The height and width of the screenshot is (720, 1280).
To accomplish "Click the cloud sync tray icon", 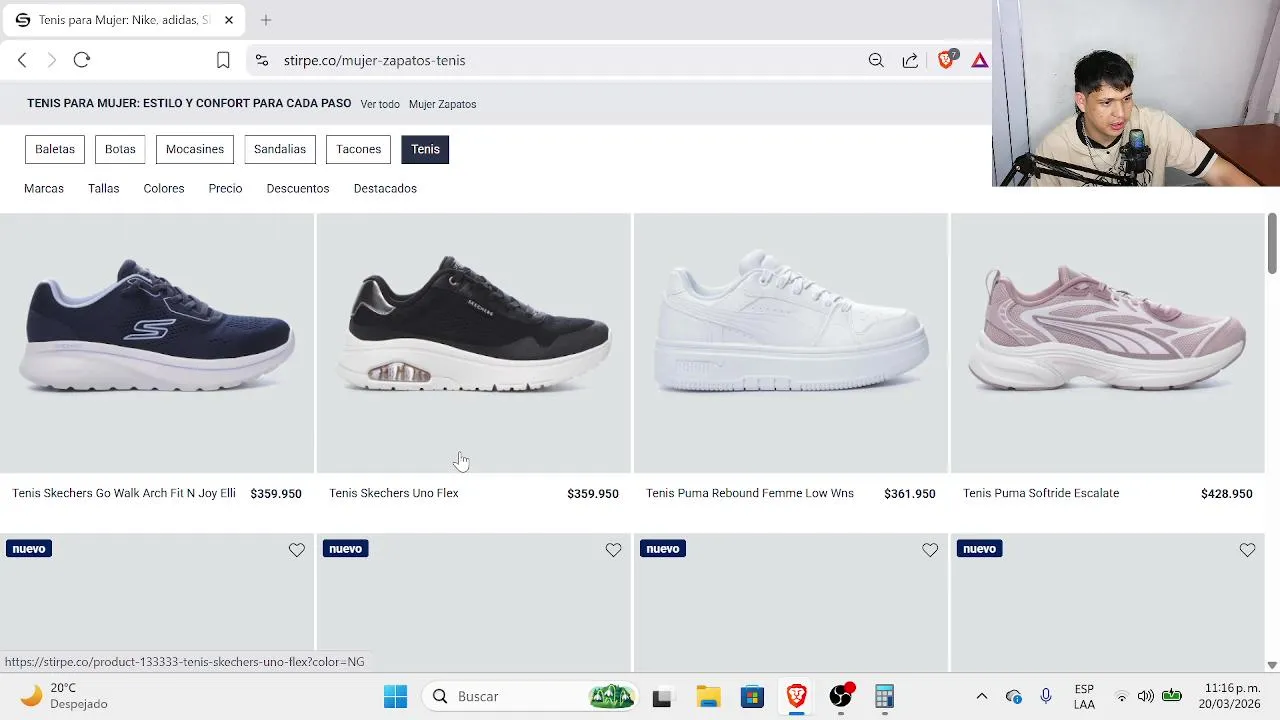I will 1014,696.
